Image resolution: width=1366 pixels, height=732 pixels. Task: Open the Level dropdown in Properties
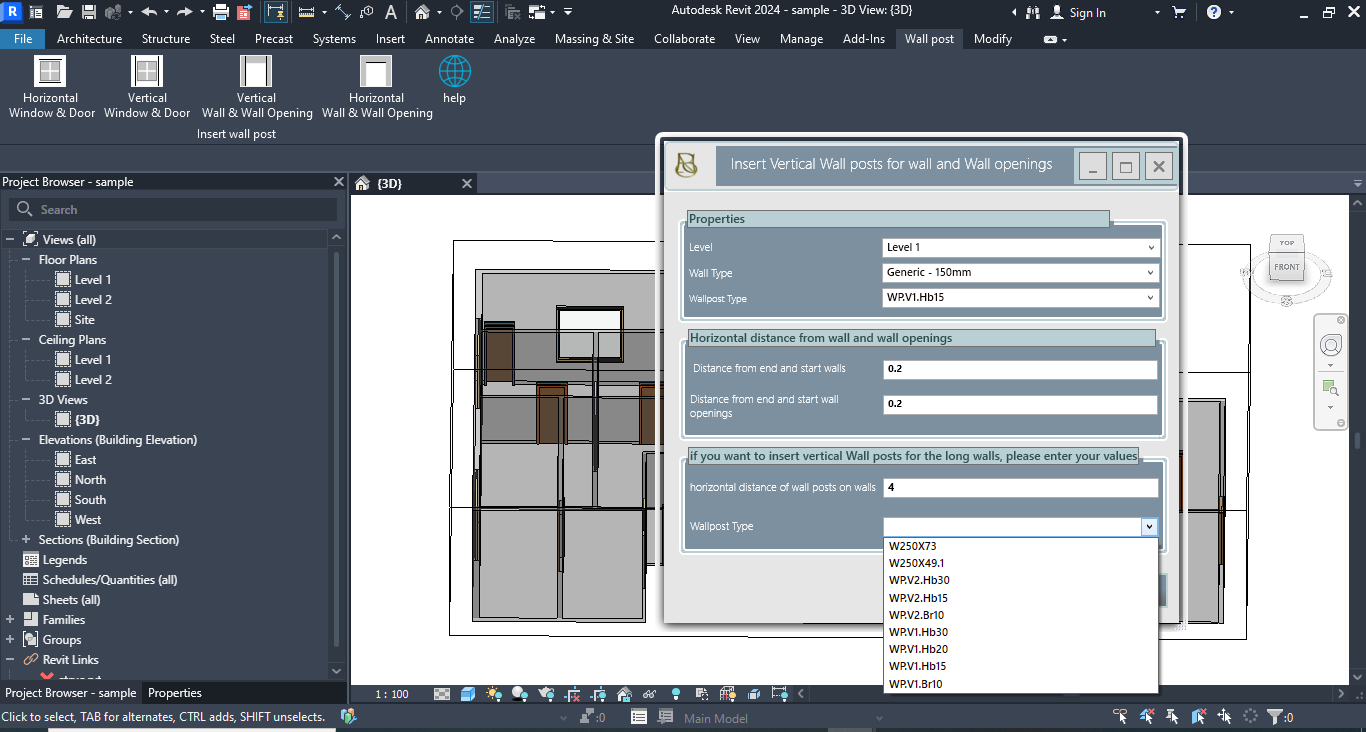[1020, 247]
